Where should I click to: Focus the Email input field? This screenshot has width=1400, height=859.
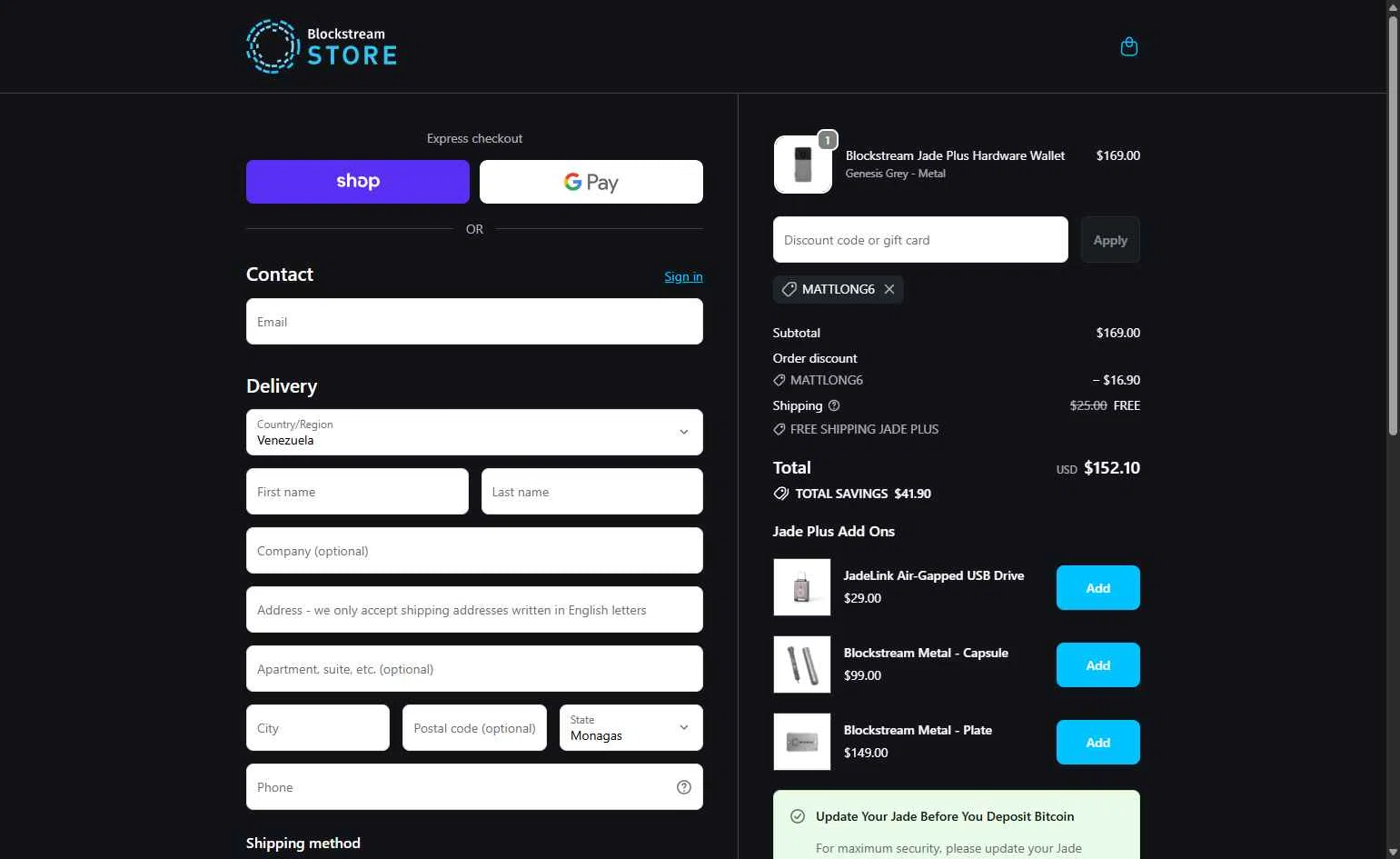[474, 322]
